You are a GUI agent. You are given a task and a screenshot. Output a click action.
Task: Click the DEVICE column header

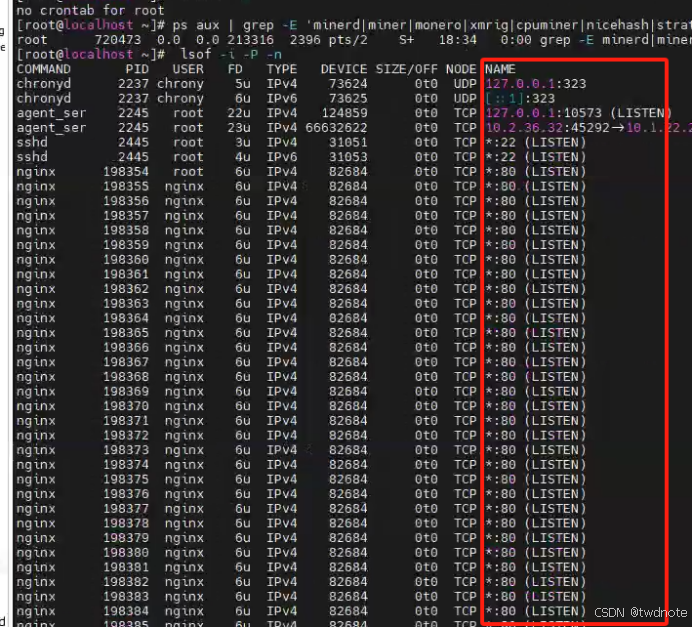tap(344, 69)
